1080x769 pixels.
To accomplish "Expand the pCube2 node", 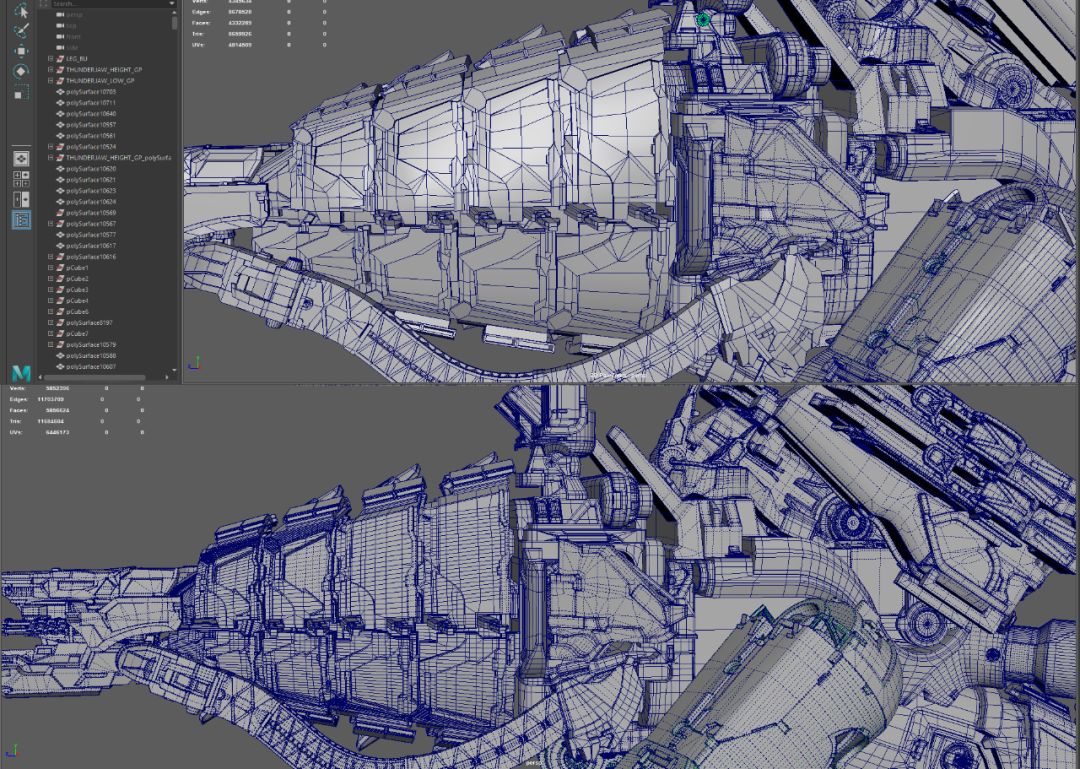I will (x=50, y=279).
